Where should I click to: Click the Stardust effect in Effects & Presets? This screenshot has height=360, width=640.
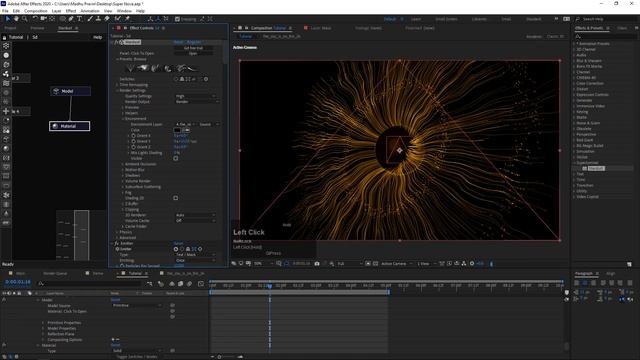pos(596,168)
